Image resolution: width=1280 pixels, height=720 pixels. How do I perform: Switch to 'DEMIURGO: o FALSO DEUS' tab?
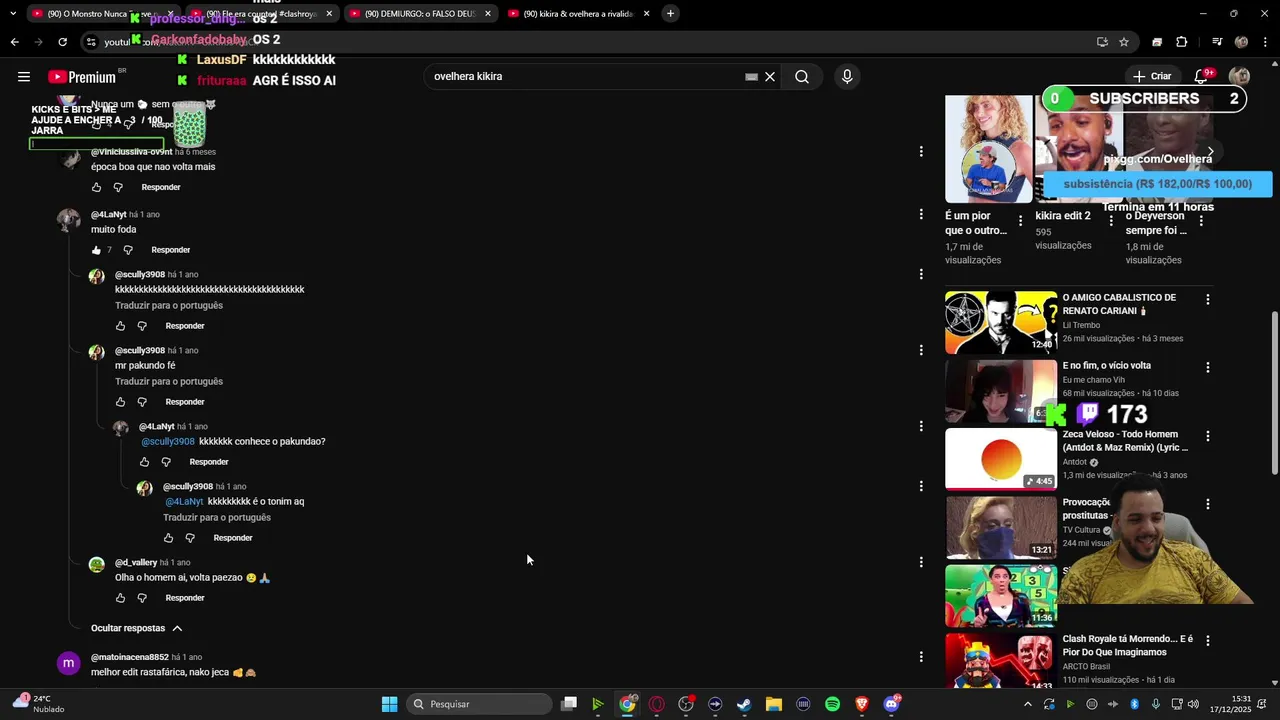(419, 13)
